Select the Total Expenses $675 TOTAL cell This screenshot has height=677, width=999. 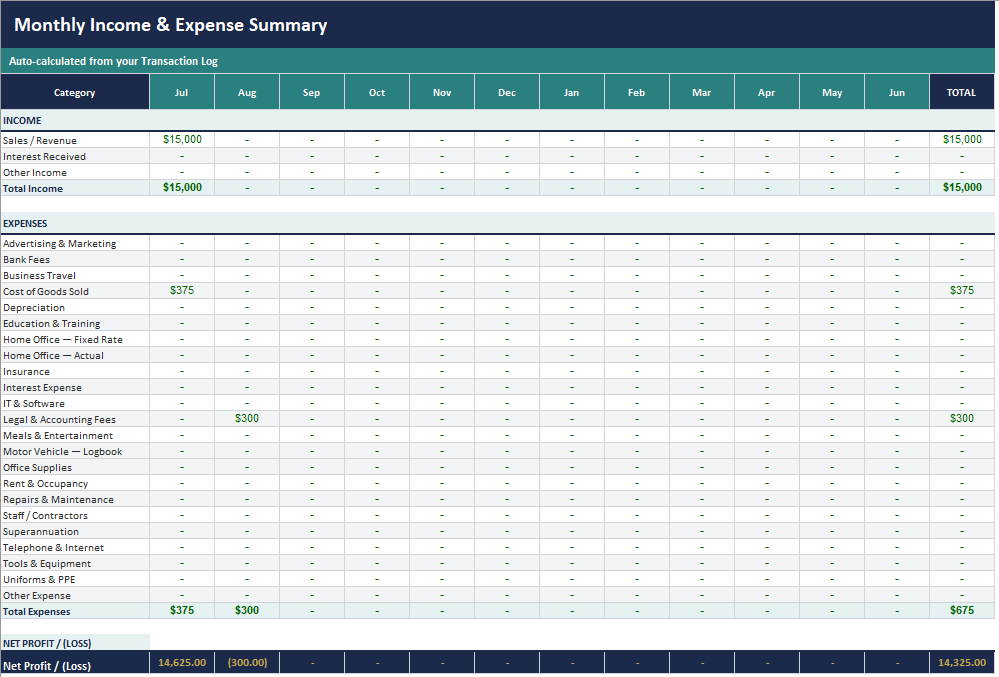tap(961, 611)
